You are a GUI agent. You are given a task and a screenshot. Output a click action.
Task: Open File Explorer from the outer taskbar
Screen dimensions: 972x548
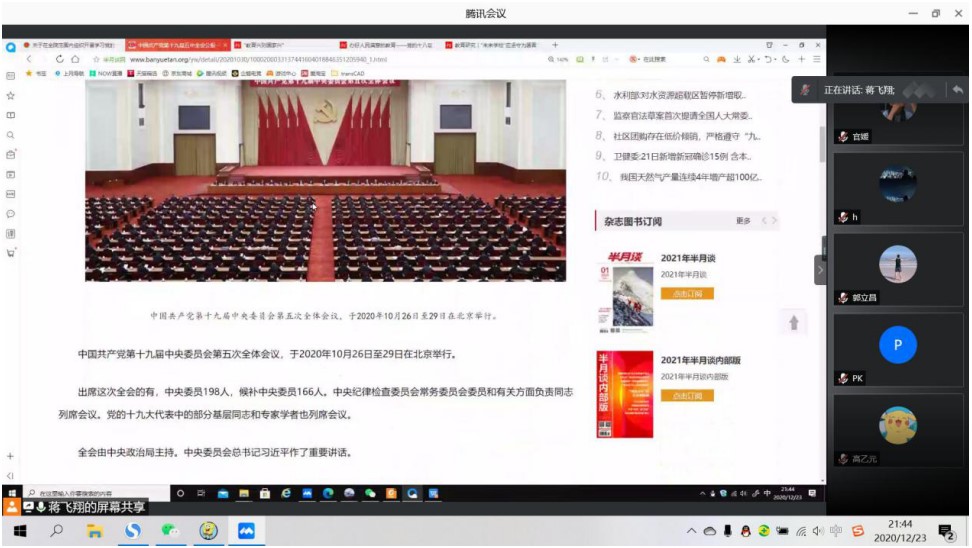pyautogui.click(x=94, y=531)
